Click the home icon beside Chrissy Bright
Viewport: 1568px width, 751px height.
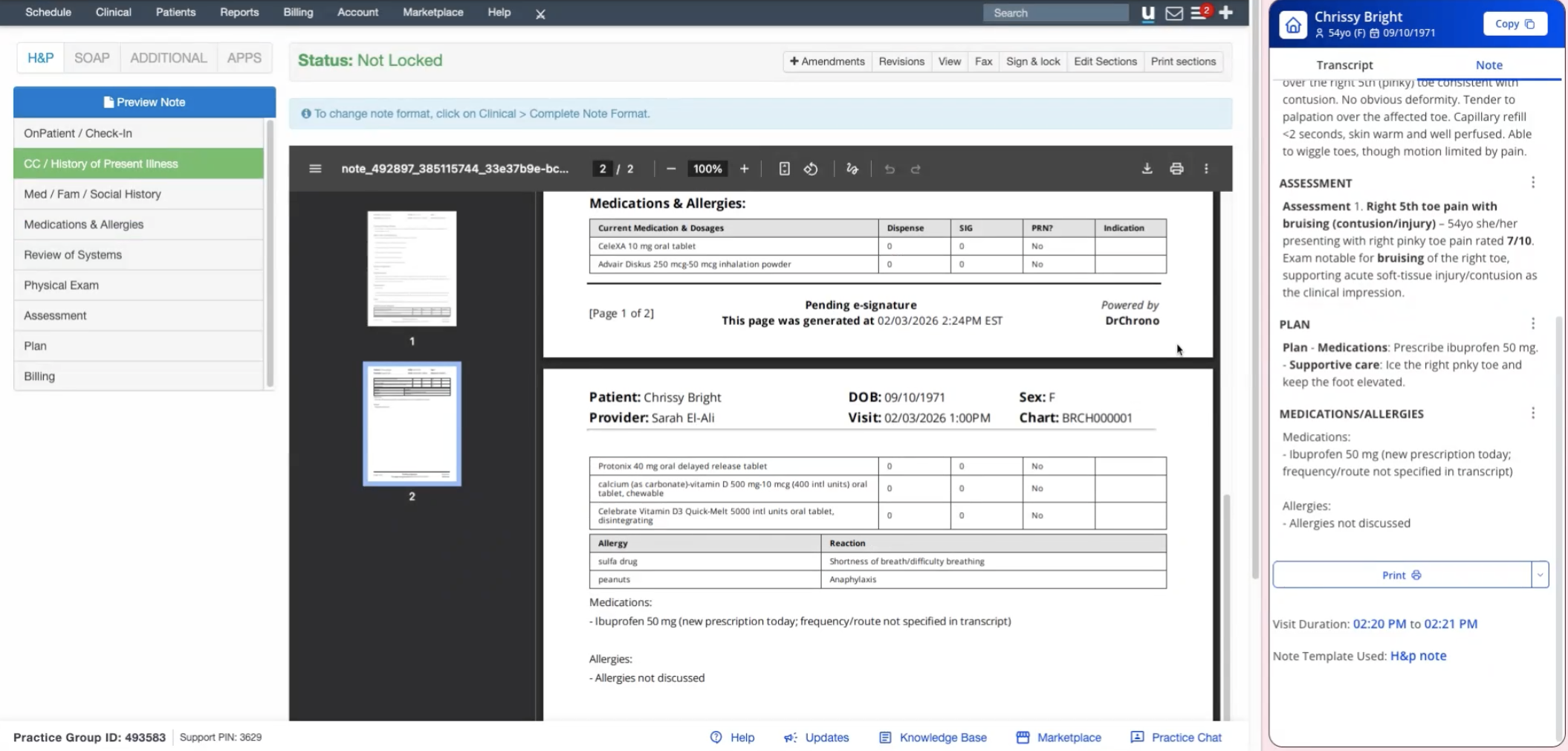(1293, 25)
